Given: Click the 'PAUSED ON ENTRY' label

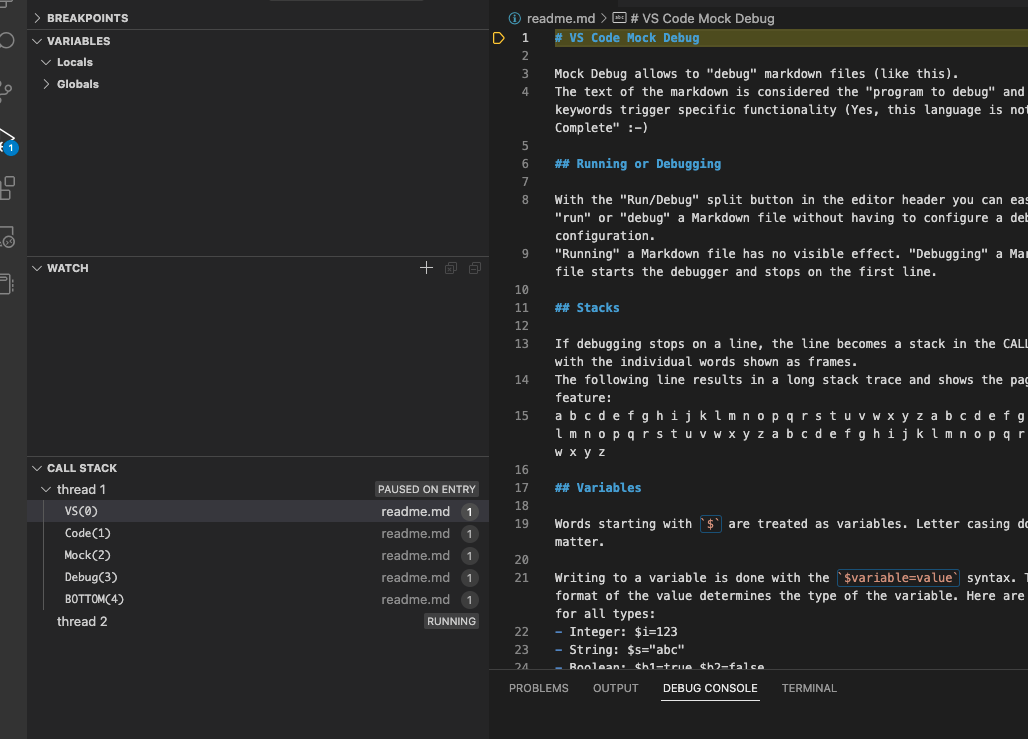Looking at the screenshot, I should point(427,489).
